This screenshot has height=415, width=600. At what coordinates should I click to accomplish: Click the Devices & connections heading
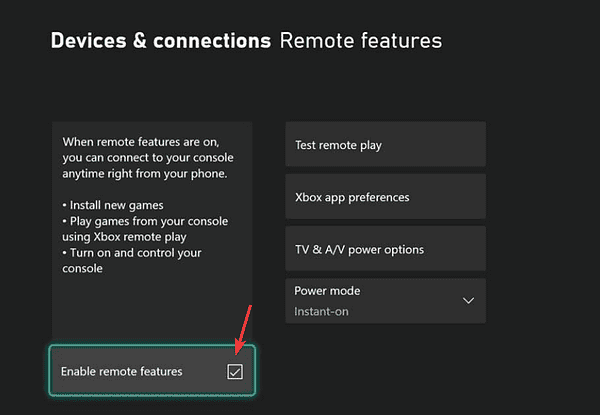point(160,41)
